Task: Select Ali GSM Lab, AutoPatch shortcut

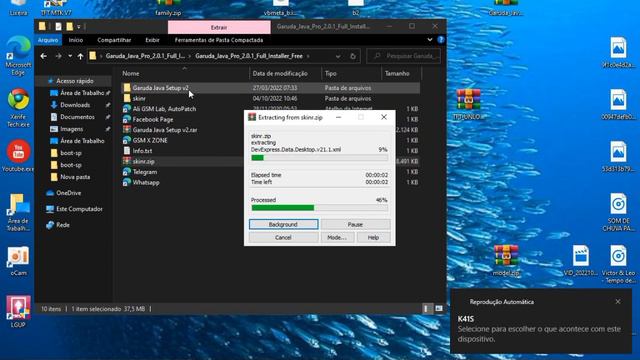Action: coord(164,109)
